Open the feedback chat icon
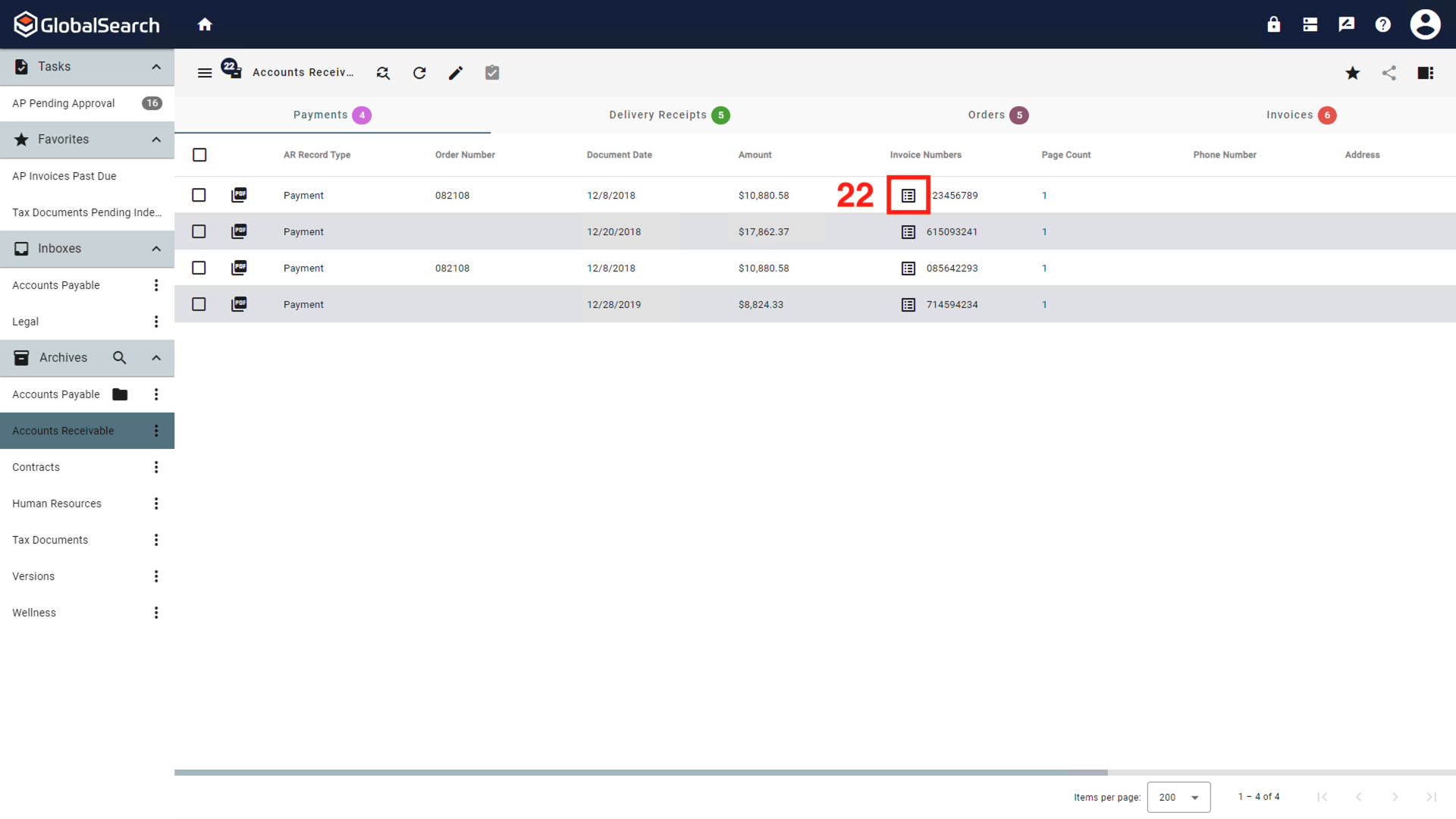The height and width of the screenshot is (819, 1456). point(1346,24)
